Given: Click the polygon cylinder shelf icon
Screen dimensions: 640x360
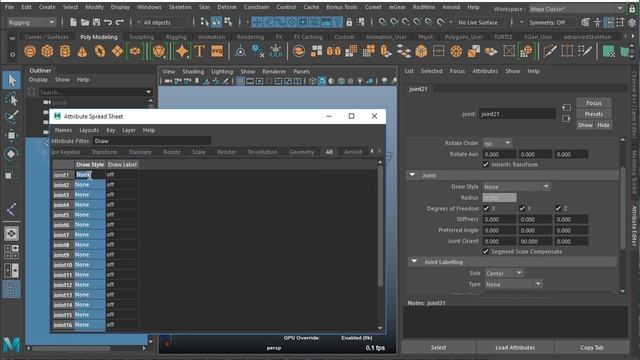Looking at the screenshot, I should pos(65,51).
